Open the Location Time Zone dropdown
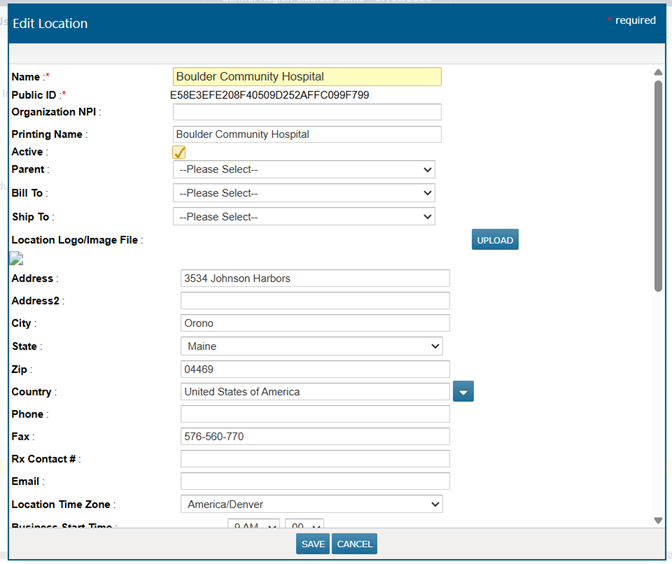The height and width of the screenshot is (564, 672). (x=311, y=505)
